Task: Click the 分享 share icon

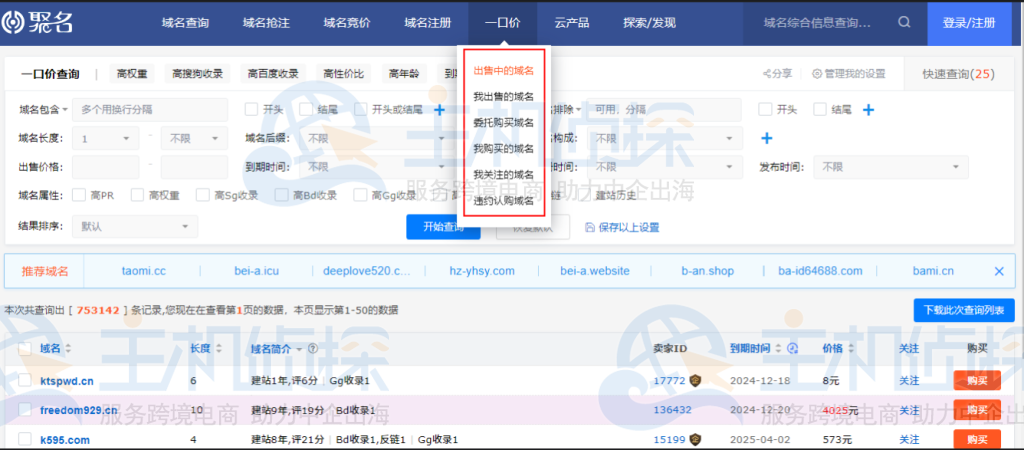Action: click(x=767, y=74)
